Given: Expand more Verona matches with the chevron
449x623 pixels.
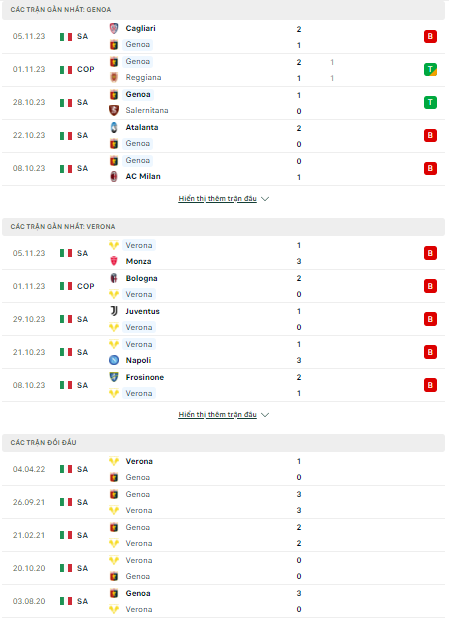Looking at the screenshot, I should pyautogui.click(x=265, y=415).
